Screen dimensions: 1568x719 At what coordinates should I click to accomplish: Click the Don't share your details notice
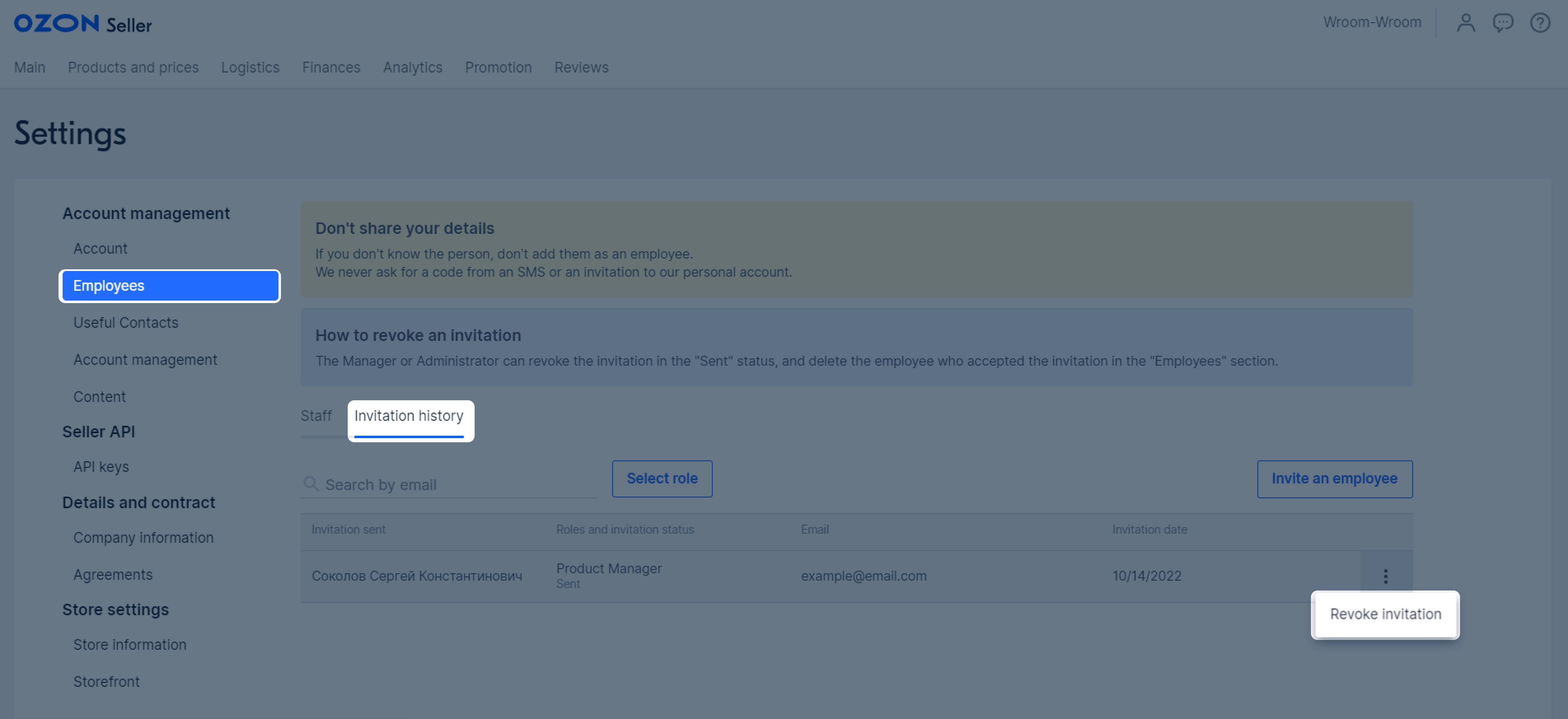(x=856, y=249)
